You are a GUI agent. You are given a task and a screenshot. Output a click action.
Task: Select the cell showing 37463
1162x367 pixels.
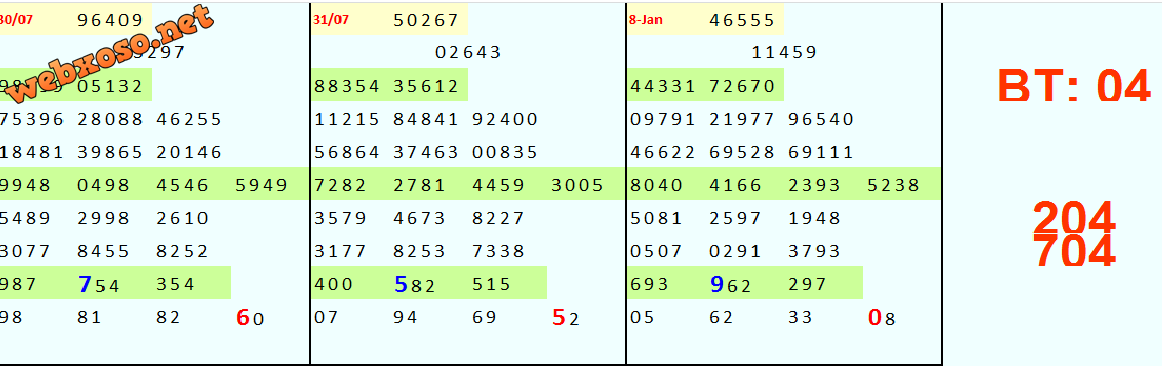point(426,153)
